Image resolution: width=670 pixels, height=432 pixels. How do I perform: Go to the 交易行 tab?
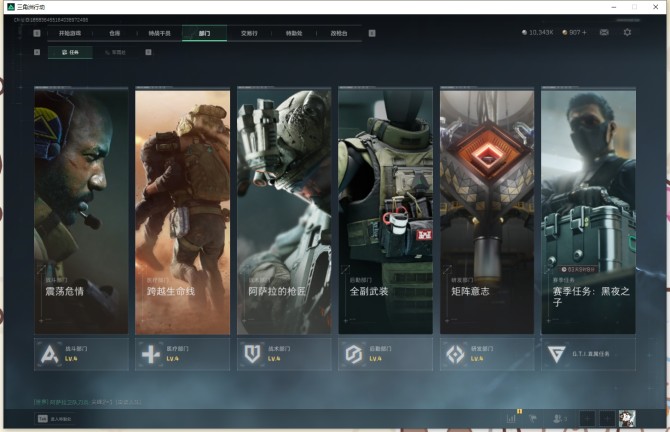pyautogui.click(x=249, y=33)
